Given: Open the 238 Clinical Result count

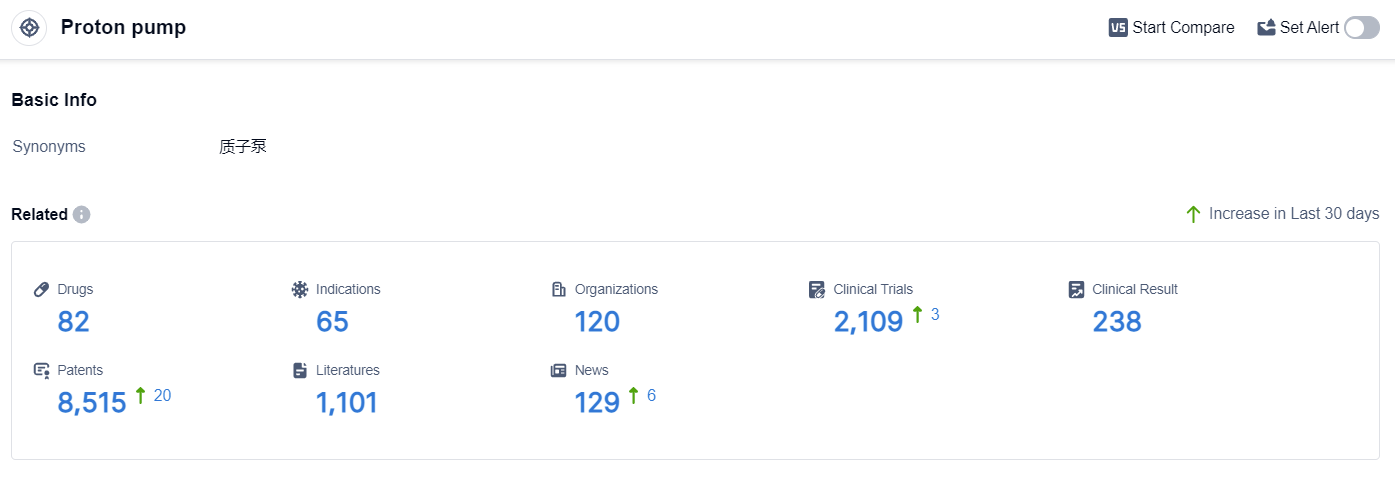Looking at the screenshot, I should click(x=1117, y=322).
